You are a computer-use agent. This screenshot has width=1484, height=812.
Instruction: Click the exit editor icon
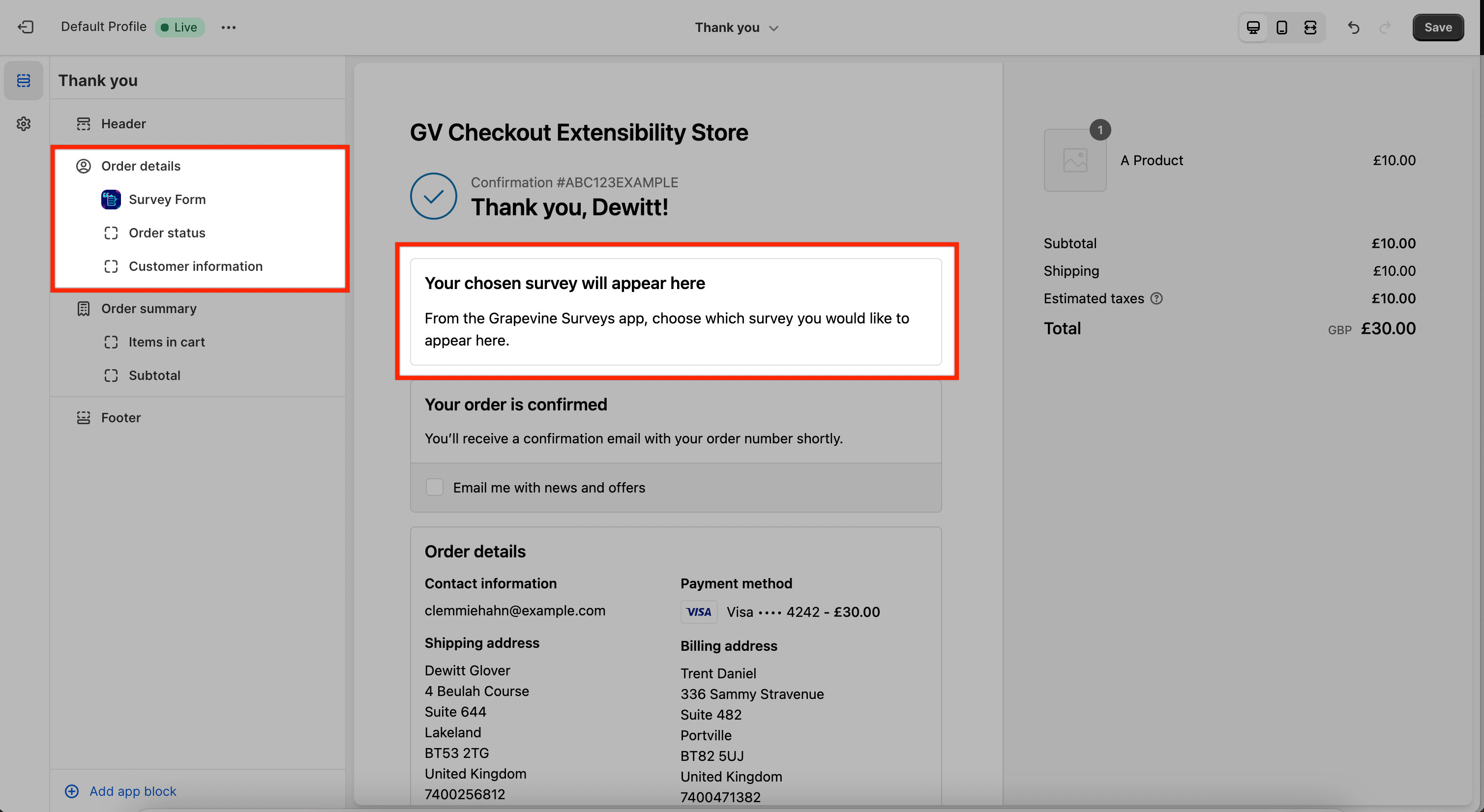(26, 27)
